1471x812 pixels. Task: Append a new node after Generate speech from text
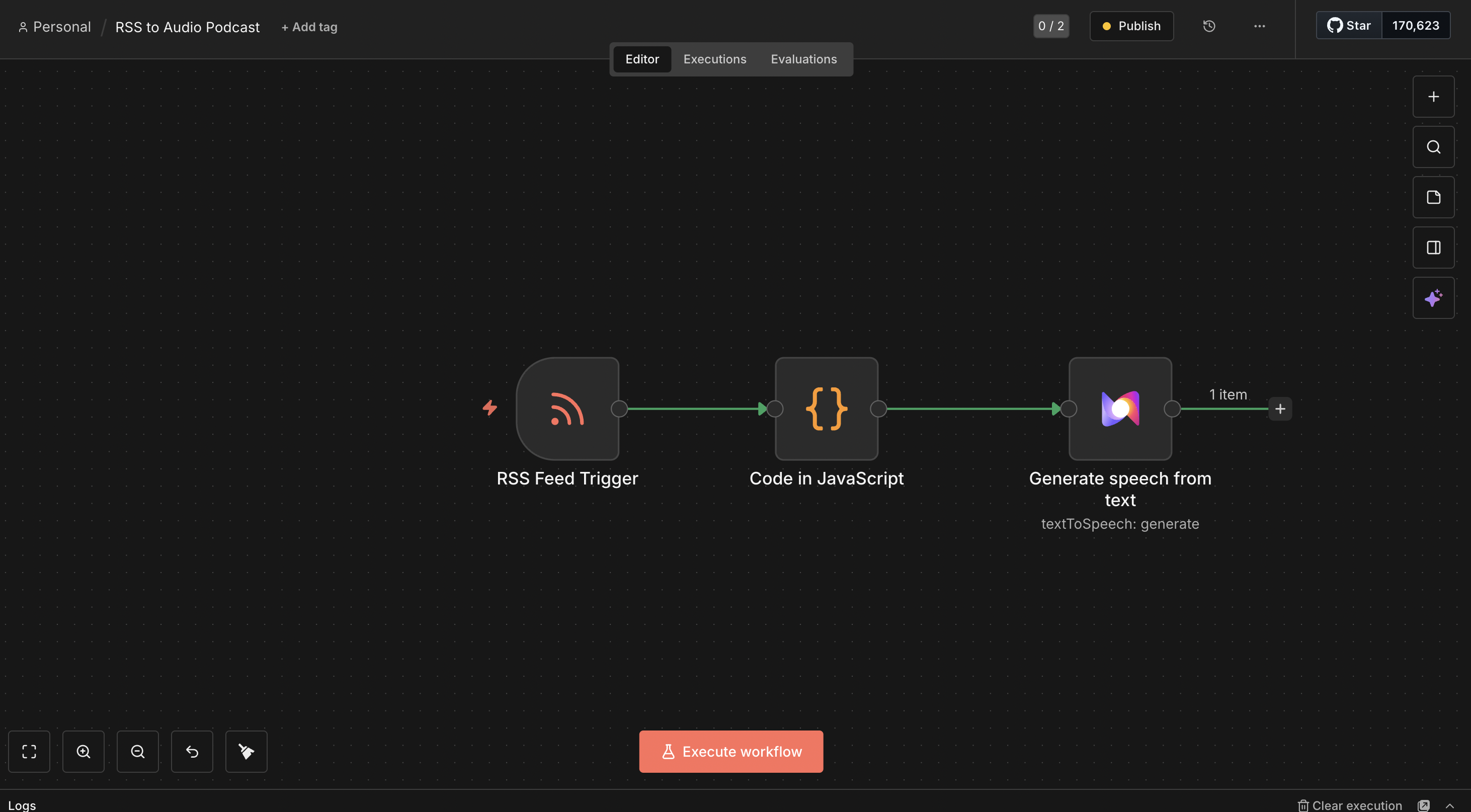(x=1280, y=409)
